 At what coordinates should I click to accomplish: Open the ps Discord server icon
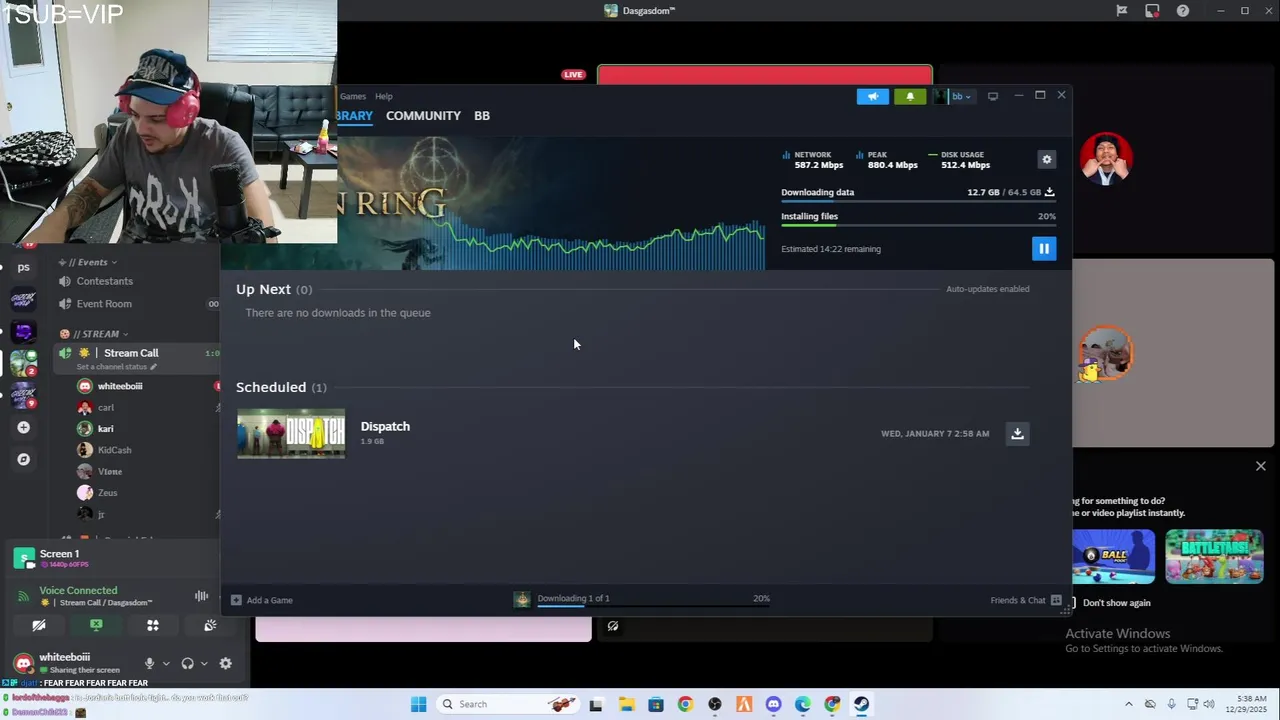click(23, 267)
